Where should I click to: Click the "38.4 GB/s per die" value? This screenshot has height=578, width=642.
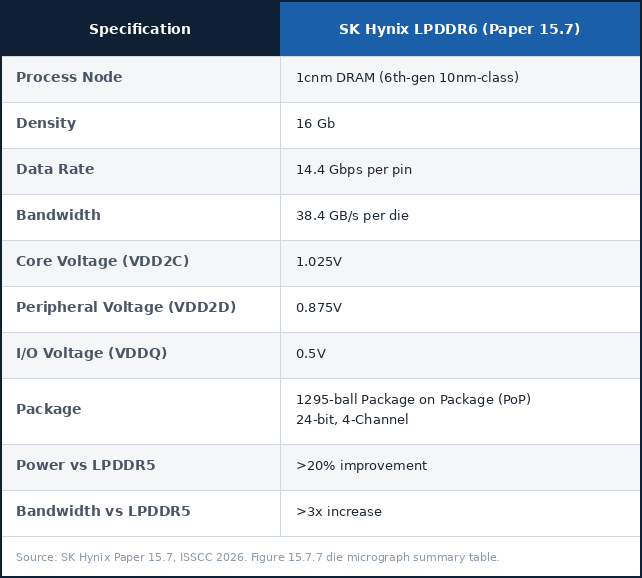352,215
